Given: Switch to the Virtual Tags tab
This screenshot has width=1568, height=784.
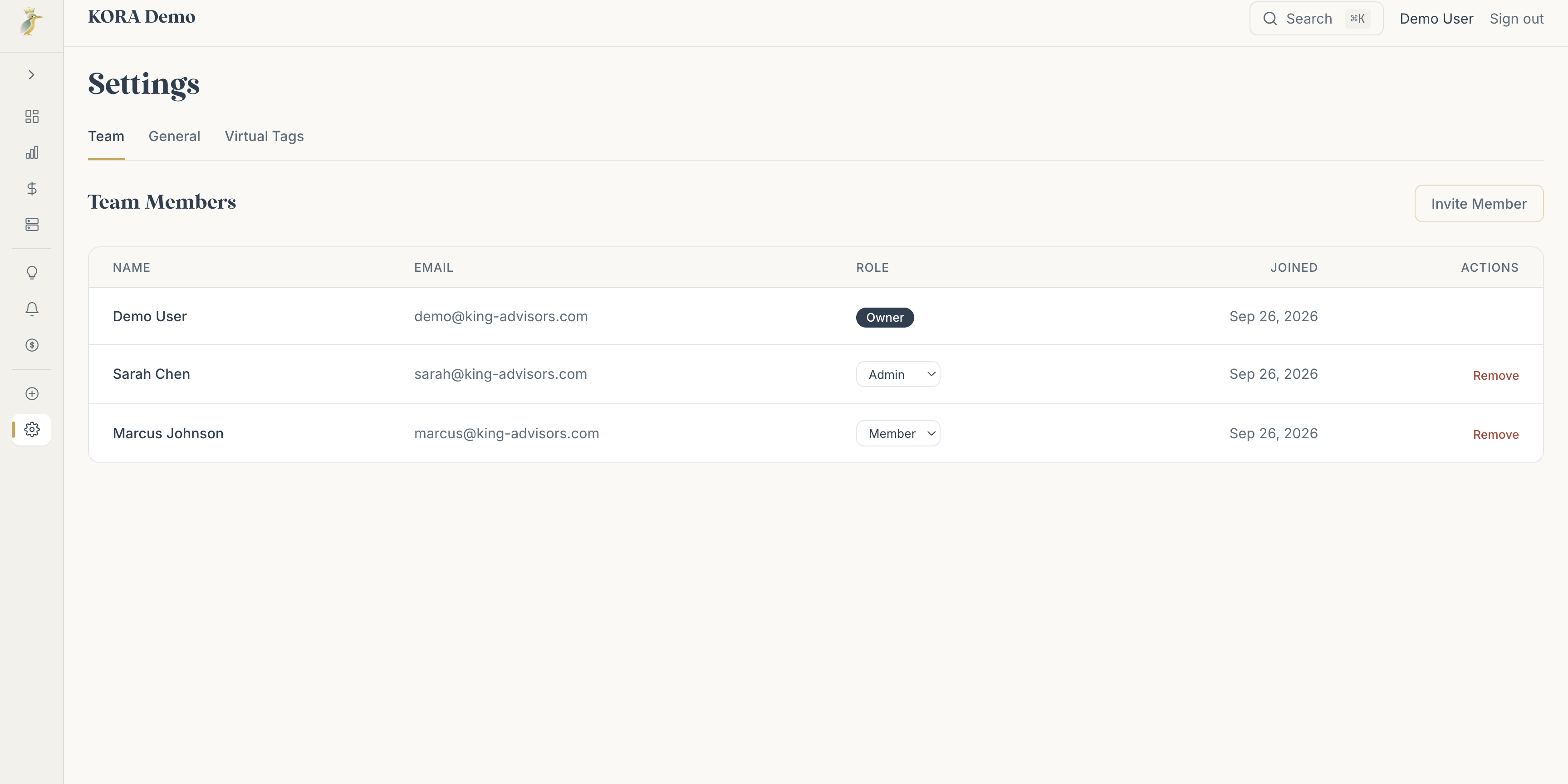Looking at the screenshot, I should click(264, 137).
